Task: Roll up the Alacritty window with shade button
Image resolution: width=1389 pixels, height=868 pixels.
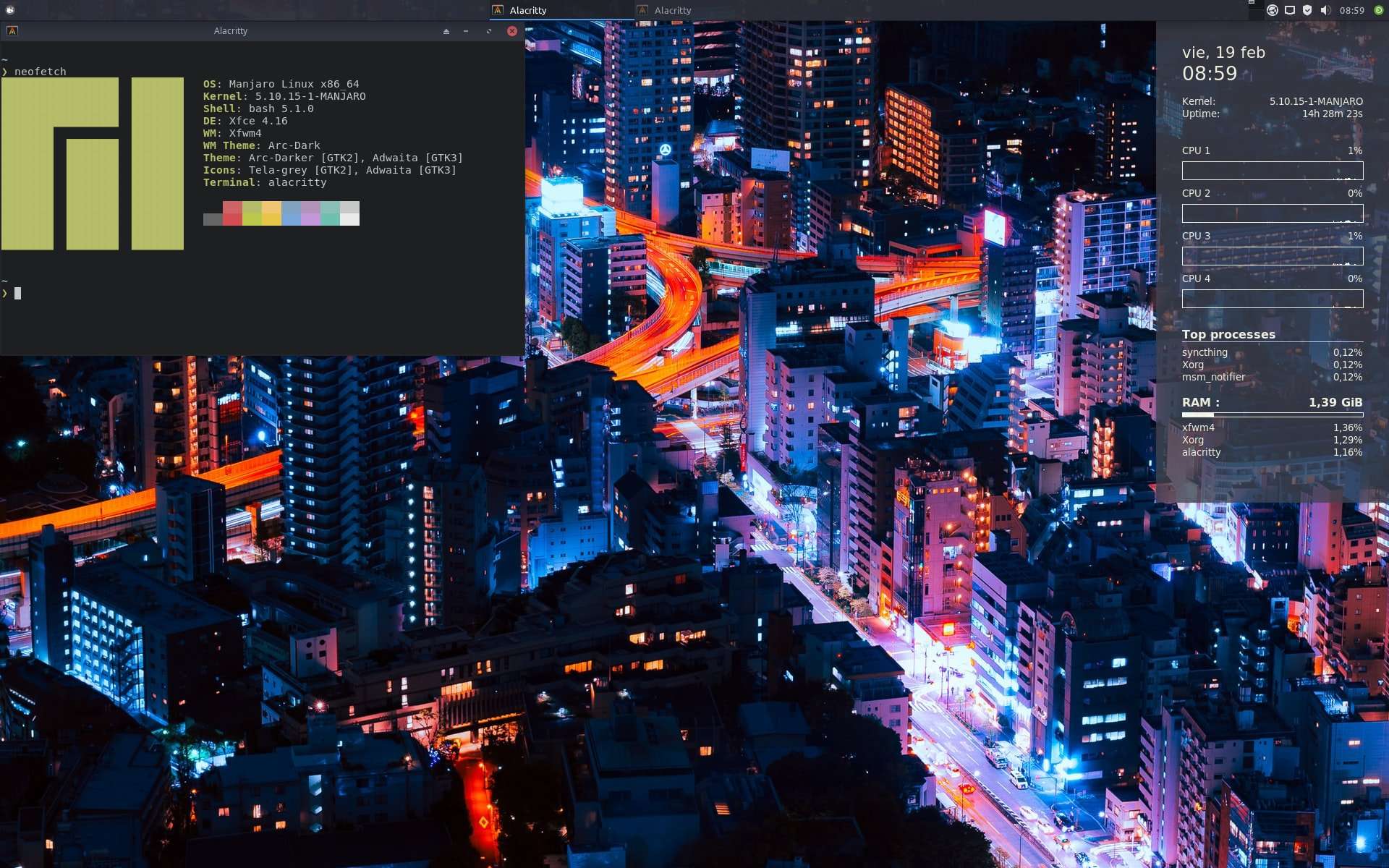Action: 446,31
